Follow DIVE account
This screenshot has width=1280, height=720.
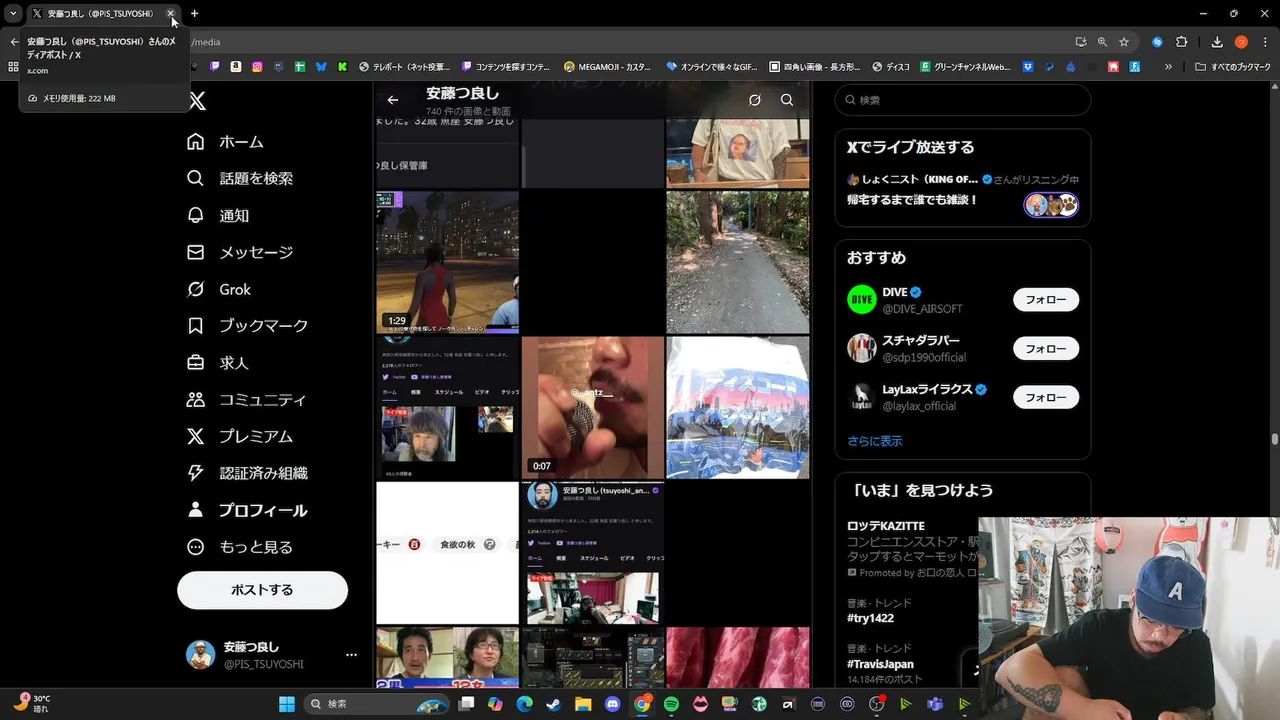1046,300
